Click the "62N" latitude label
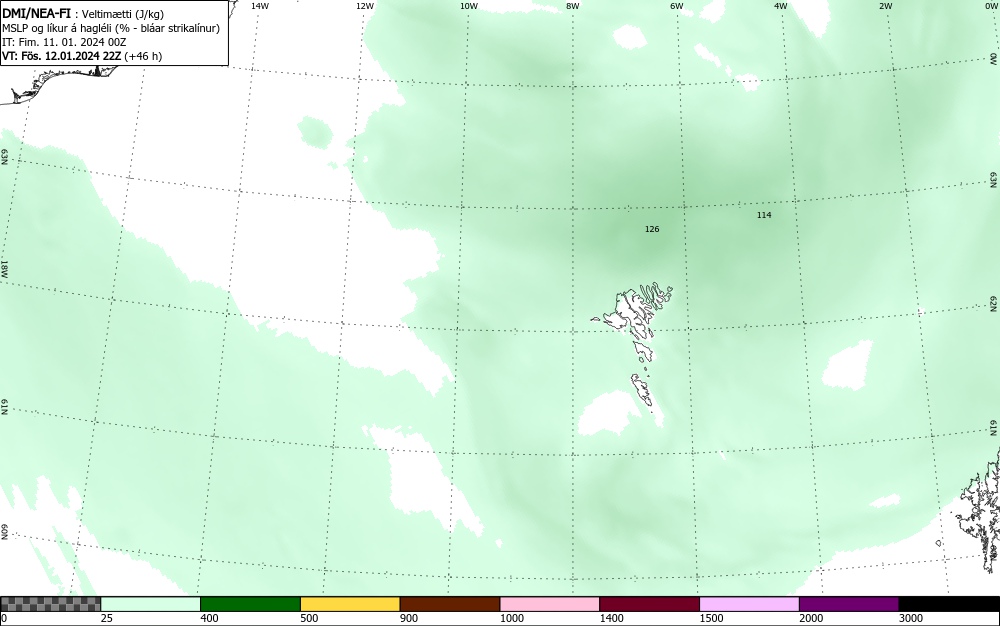 994,303
